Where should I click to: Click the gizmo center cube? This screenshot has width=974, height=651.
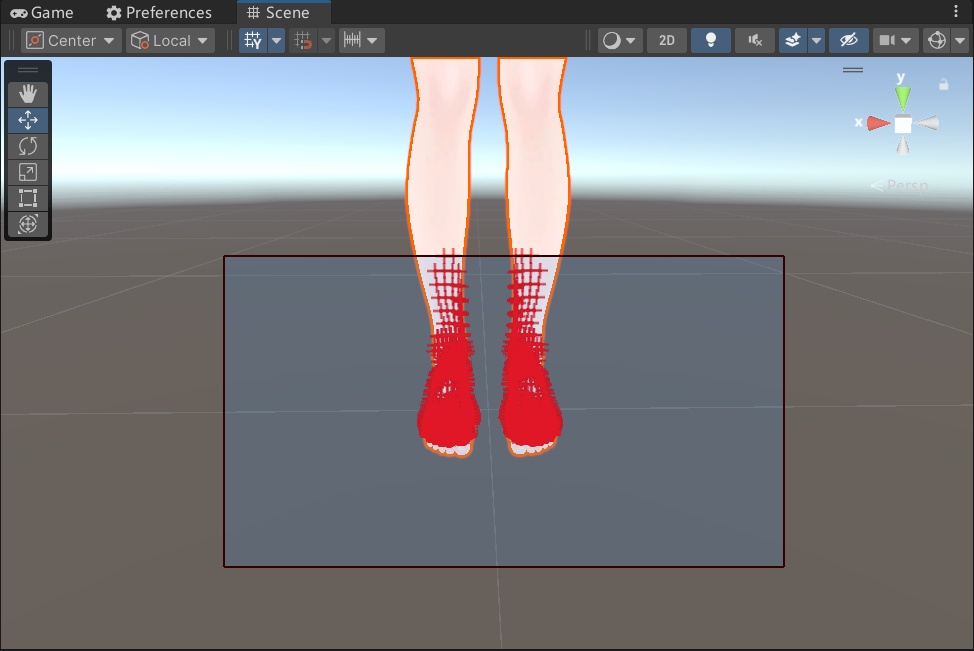point(903,124)
